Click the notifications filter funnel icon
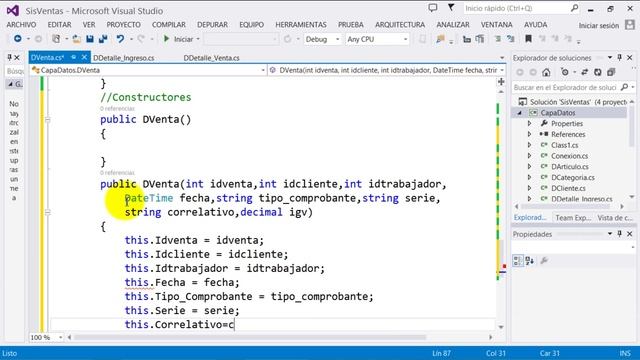640x360 pixels. point(451,8)
